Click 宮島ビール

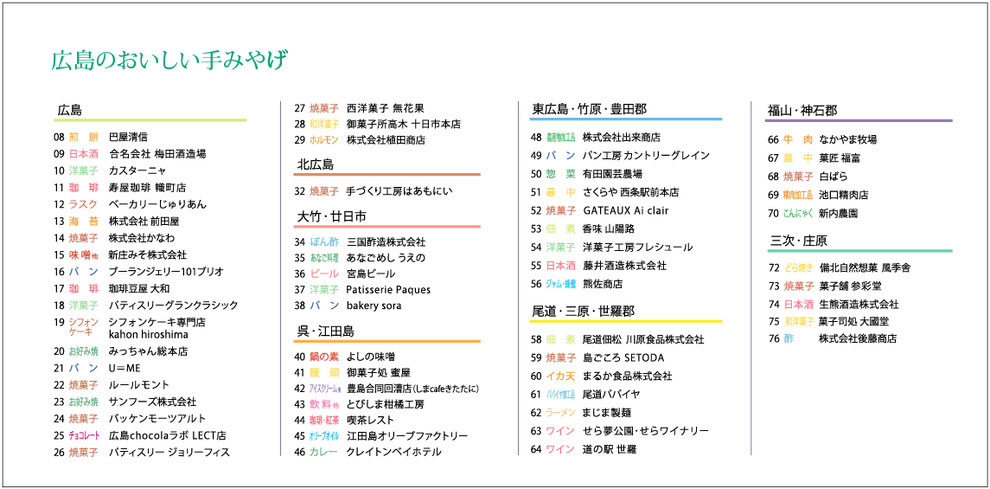pos(371,274)
